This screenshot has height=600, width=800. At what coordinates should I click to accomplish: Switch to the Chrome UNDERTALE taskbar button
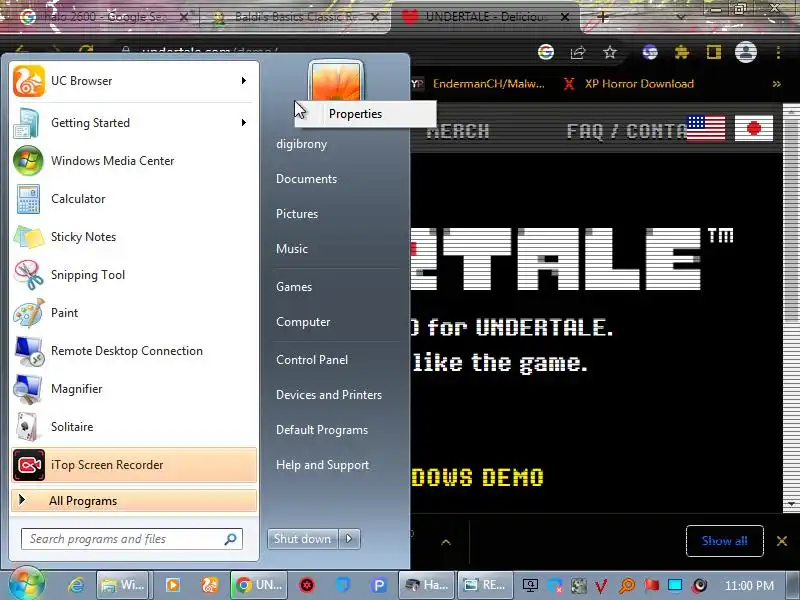[x=259, y=585]
